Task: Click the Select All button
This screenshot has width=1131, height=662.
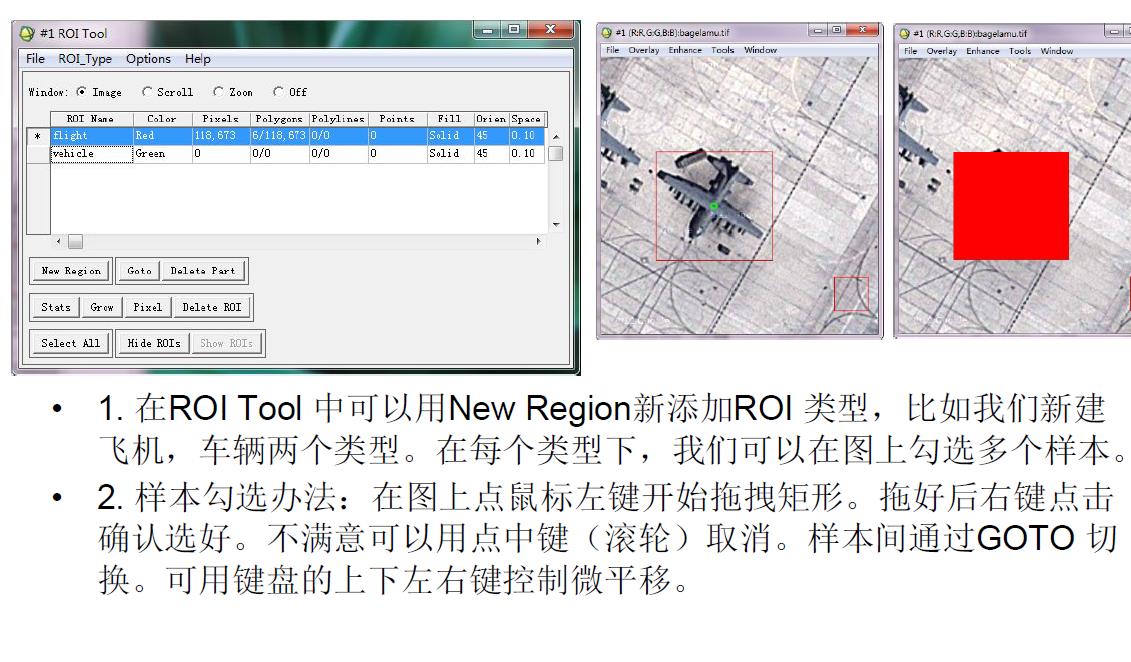Action: coord(71,343)
